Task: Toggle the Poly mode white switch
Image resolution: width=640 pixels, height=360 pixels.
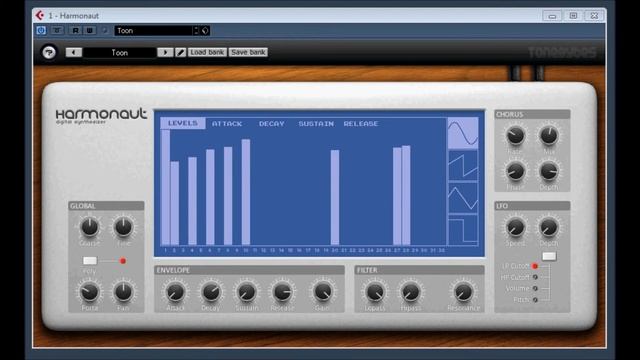Action: pyautogui.click(x=90, y=260)
